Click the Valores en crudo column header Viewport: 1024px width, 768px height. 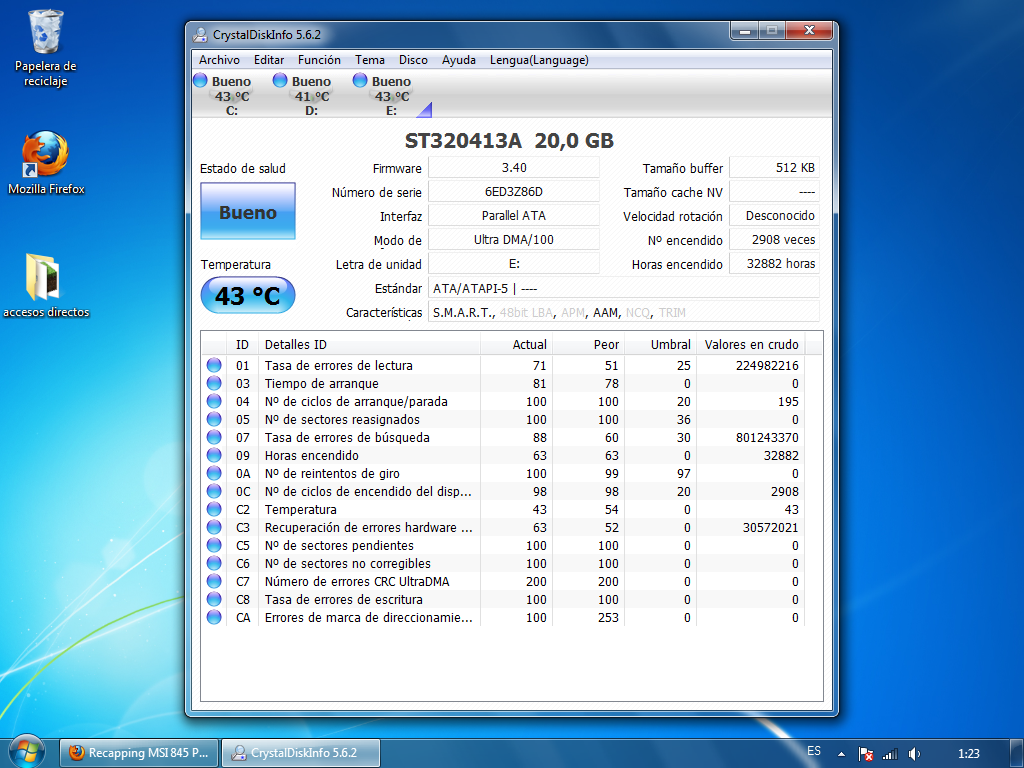[x=750, y=345]
